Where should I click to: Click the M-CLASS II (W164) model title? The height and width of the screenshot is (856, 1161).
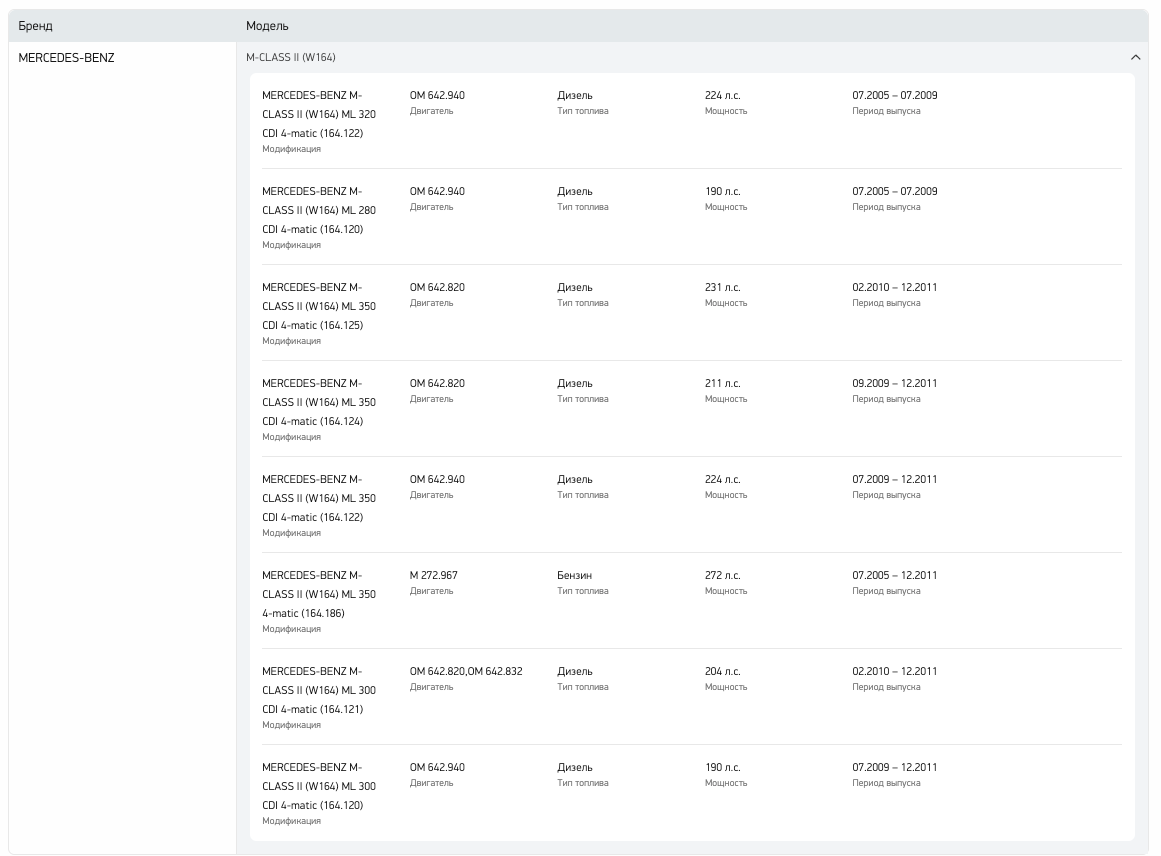(x=290, y=57)
